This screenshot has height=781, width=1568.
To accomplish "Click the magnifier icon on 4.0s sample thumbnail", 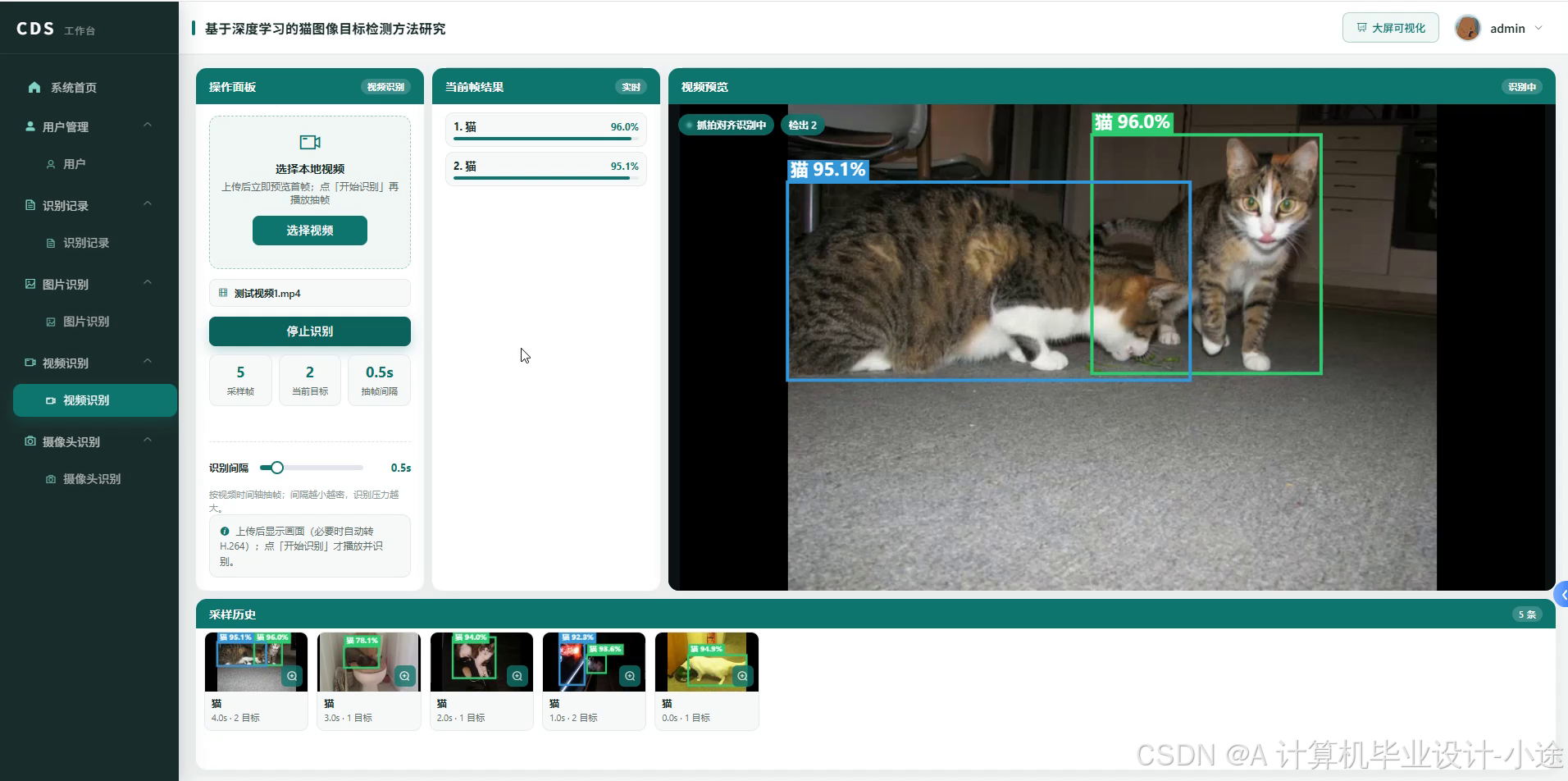I will point(292,676).
